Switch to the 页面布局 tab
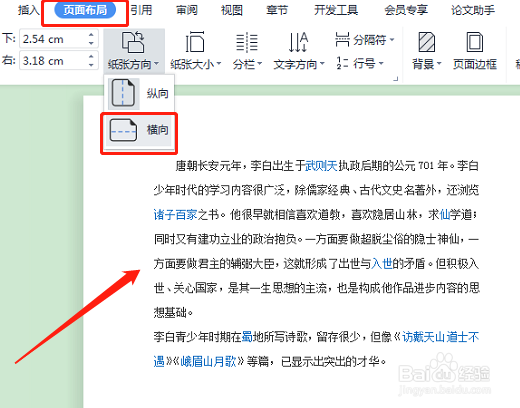 coord(85,10)
